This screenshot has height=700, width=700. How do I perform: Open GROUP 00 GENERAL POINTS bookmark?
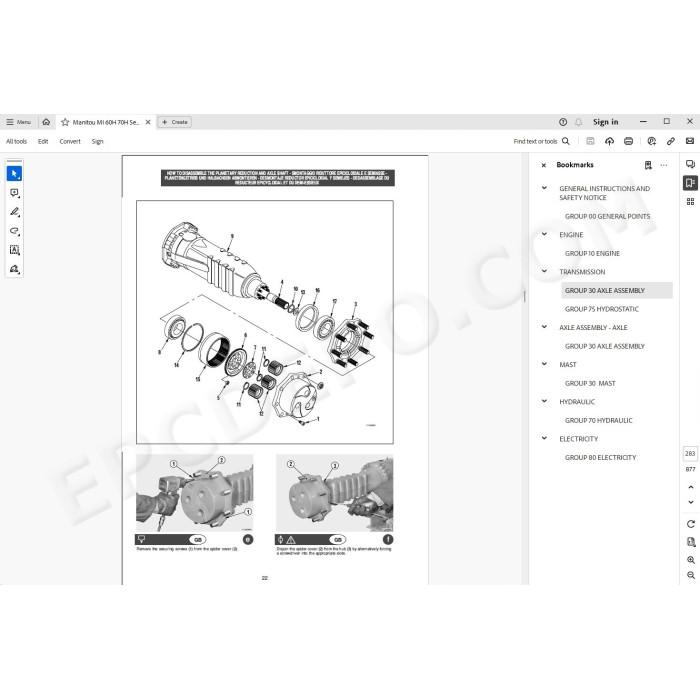tap(607, 216)
